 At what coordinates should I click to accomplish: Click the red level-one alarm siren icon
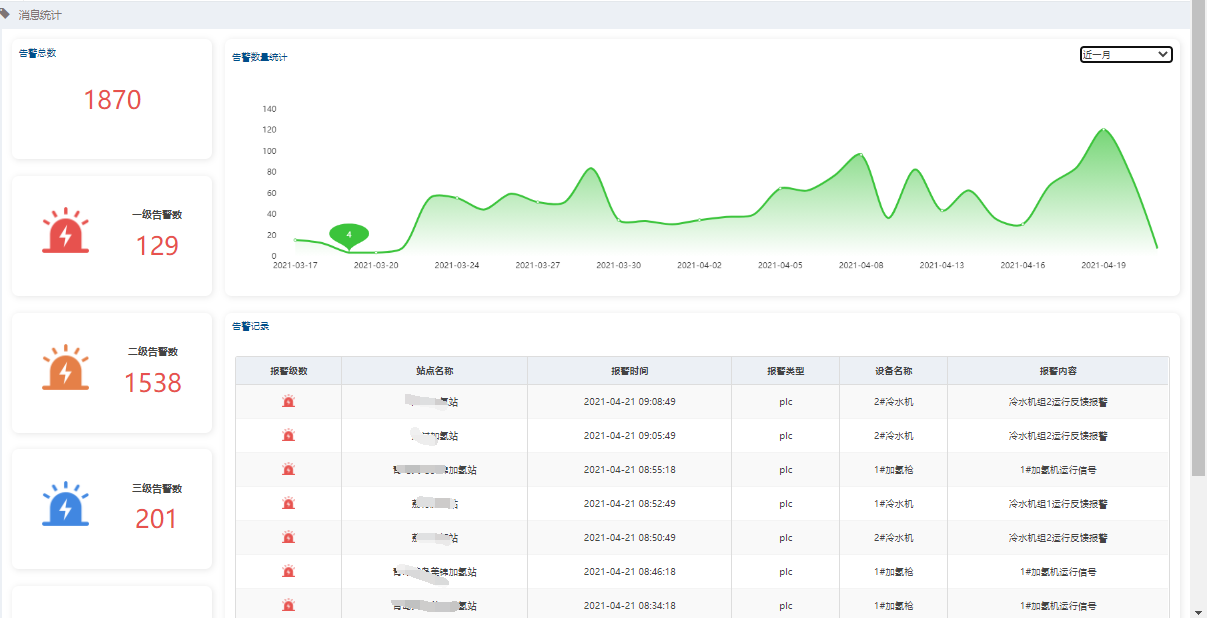point(65,231)
